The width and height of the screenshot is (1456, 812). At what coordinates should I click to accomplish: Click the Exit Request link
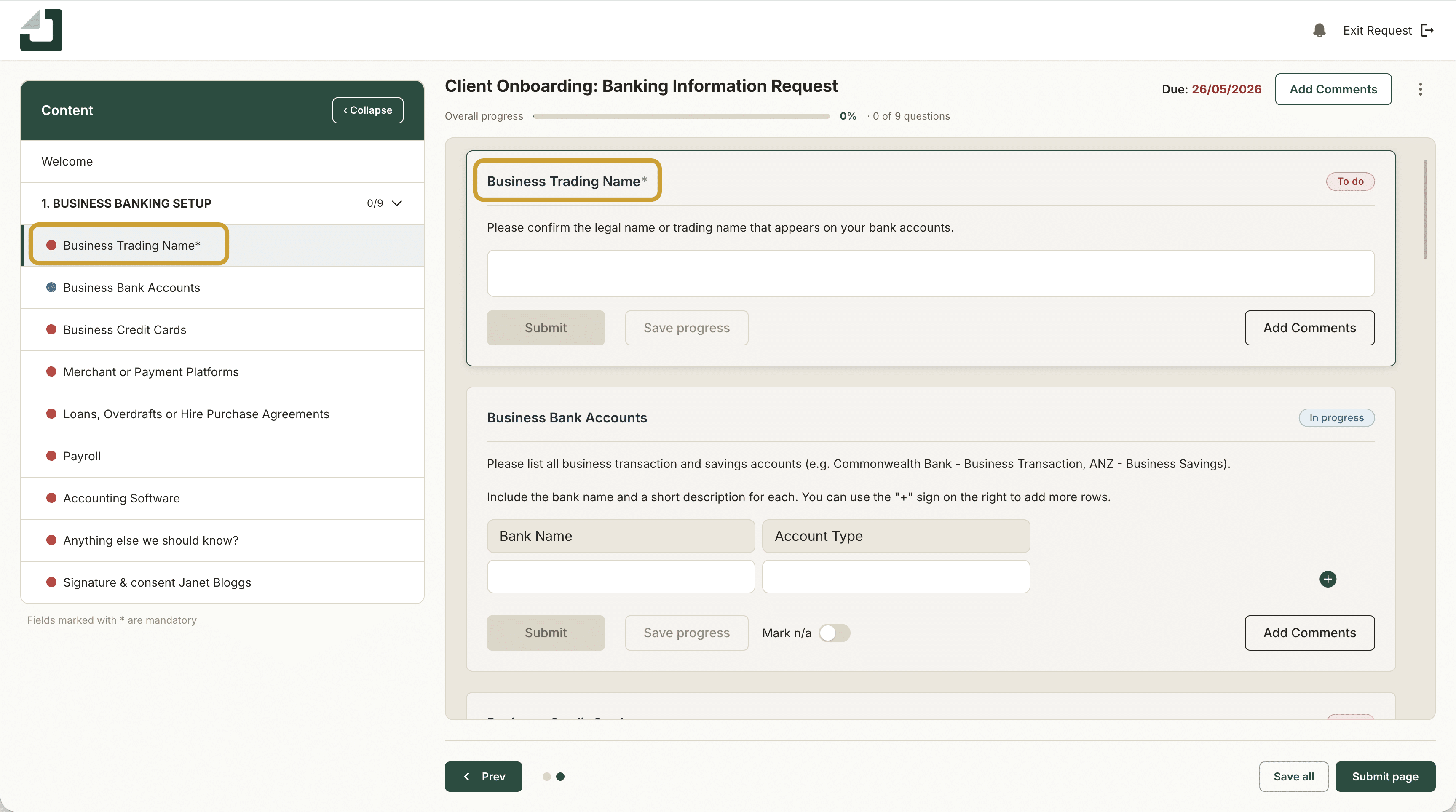(x=1388, y=30)
